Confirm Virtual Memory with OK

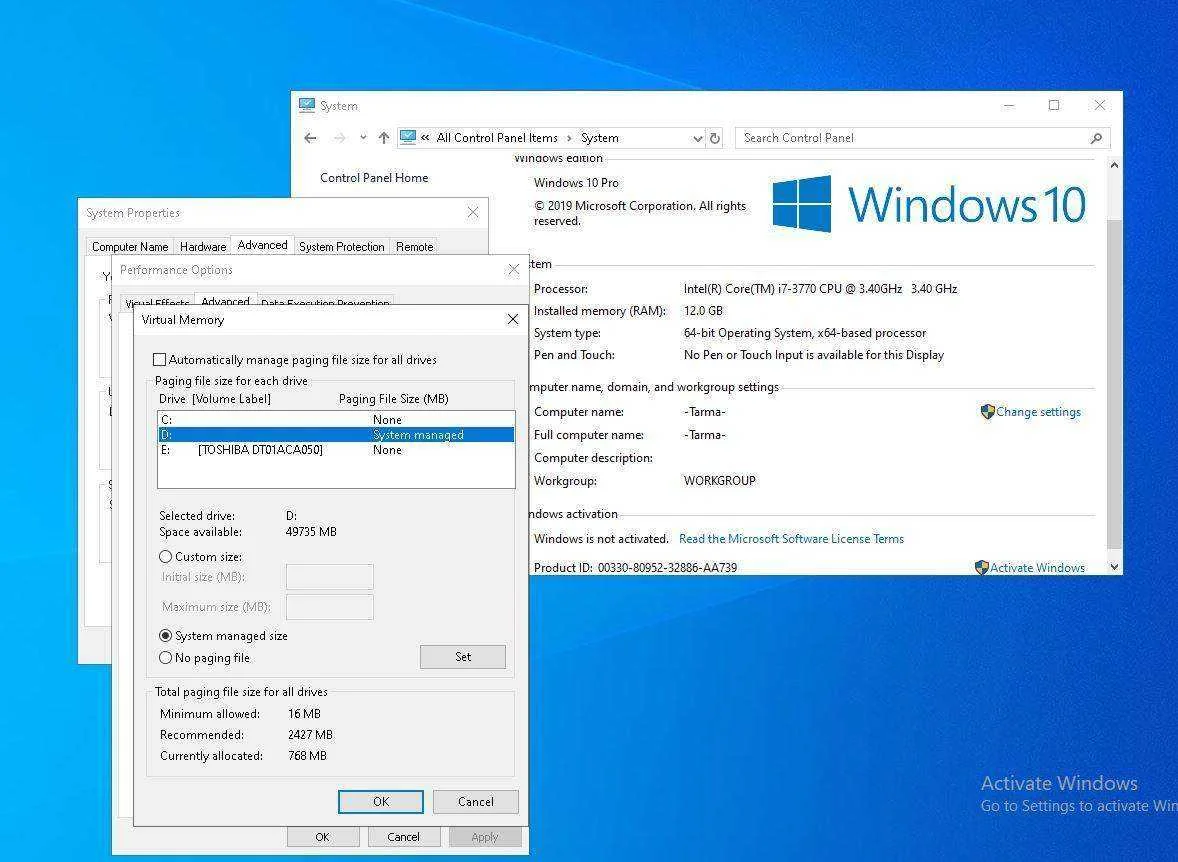381,802
